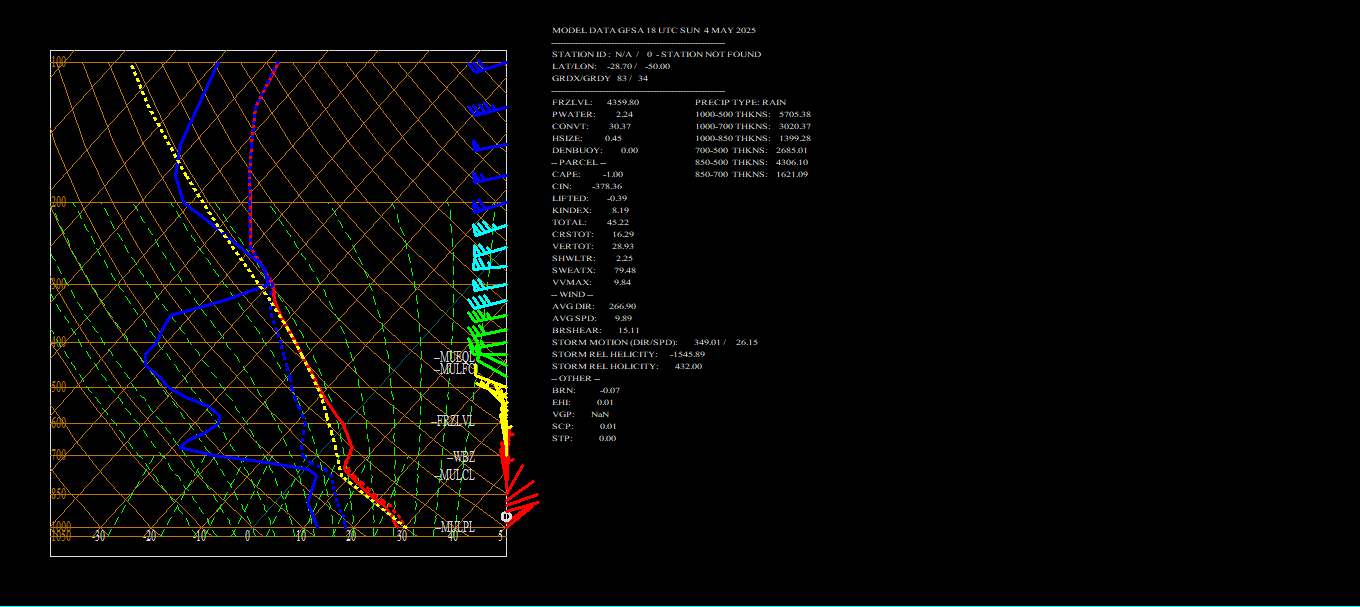Click the 200 pressure level label
The image size is (1360, 607).
59,202
